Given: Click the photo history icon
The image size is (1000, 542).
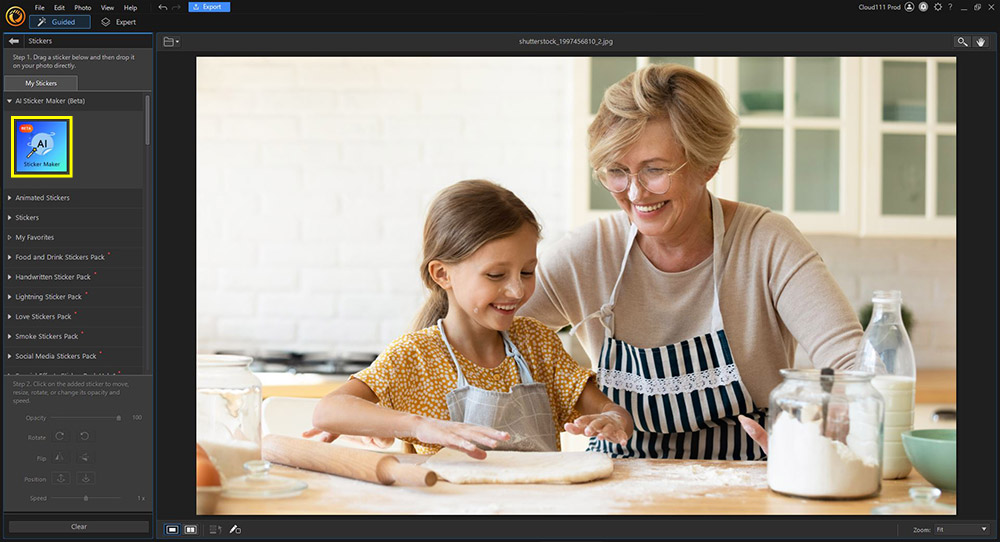Looking at the screenshot, I should 216,529.
